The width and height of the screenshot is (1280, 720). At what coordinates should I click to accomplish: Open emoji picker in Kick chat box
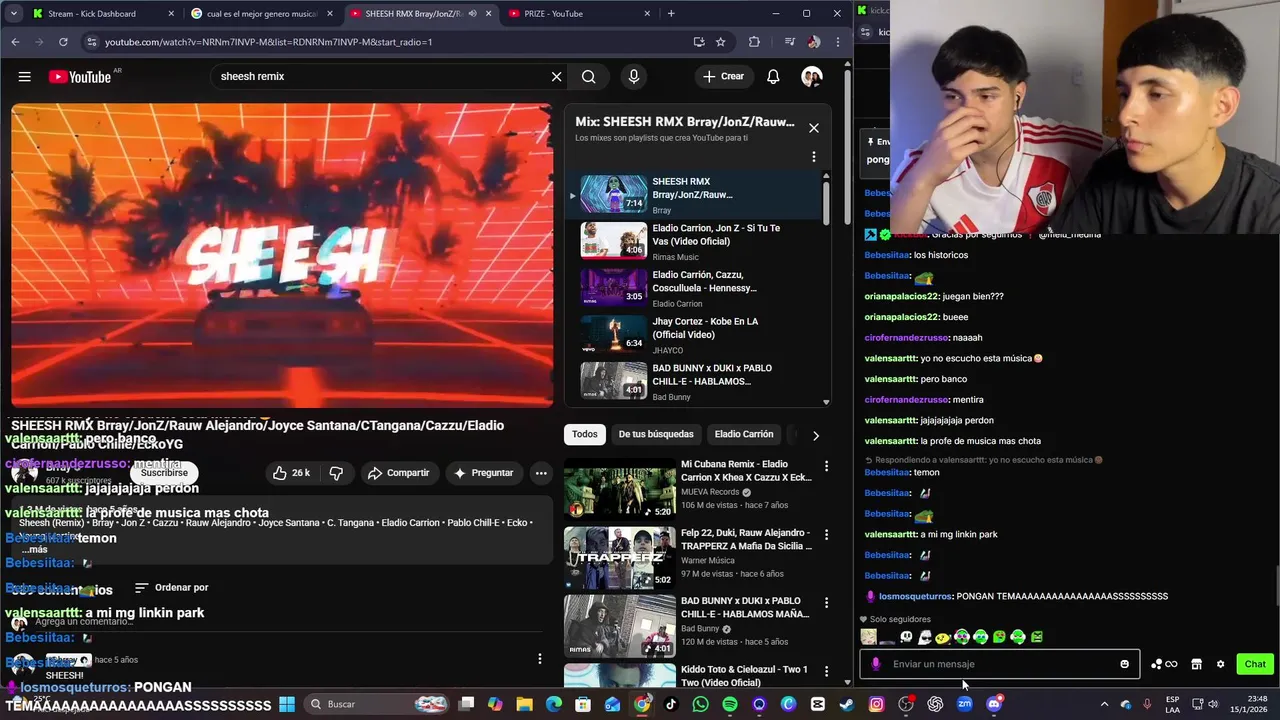[x=1124, y=664]
